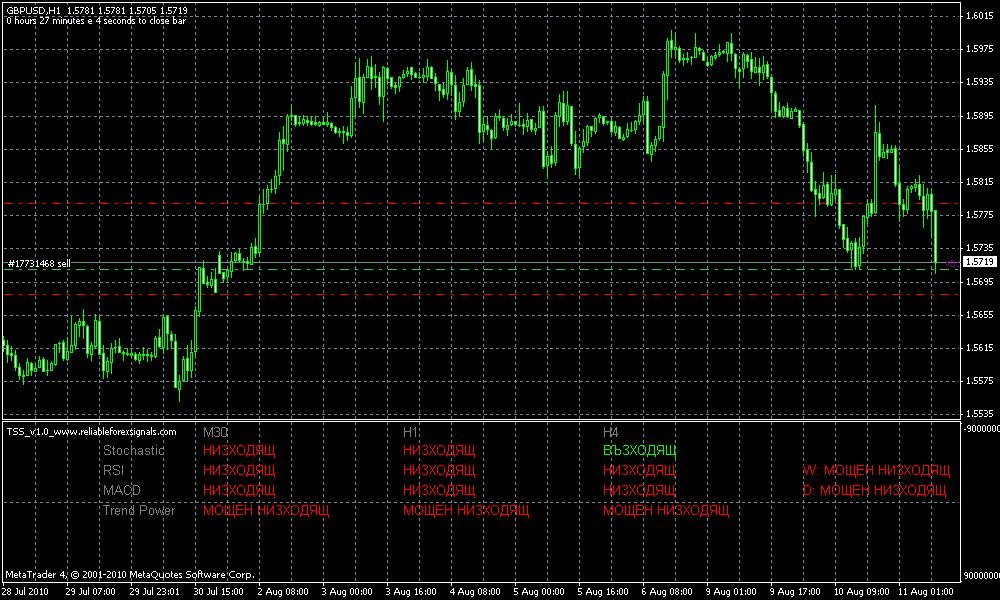
Task: Click the "Trend Power" row label
Action: (x=139, y=510)
